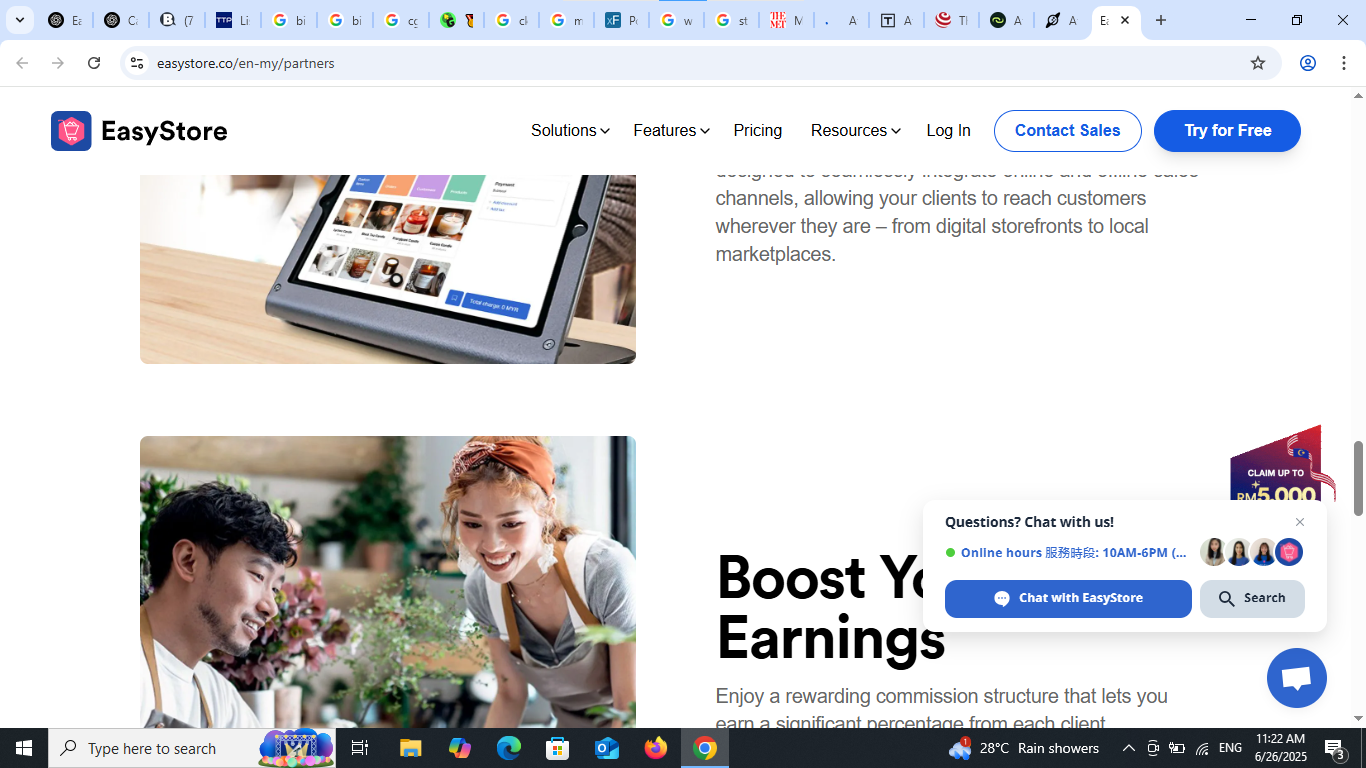Click the Chrome taskbar icon

pos(705,748)
